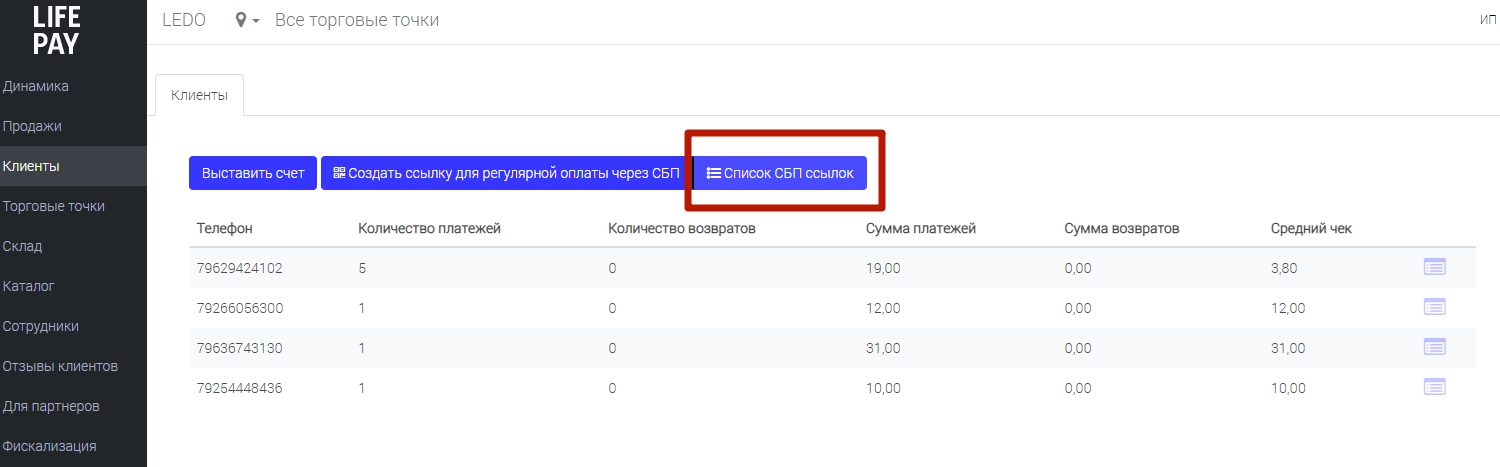Open details icon for client 79629424102

(x=1434, y=267)
